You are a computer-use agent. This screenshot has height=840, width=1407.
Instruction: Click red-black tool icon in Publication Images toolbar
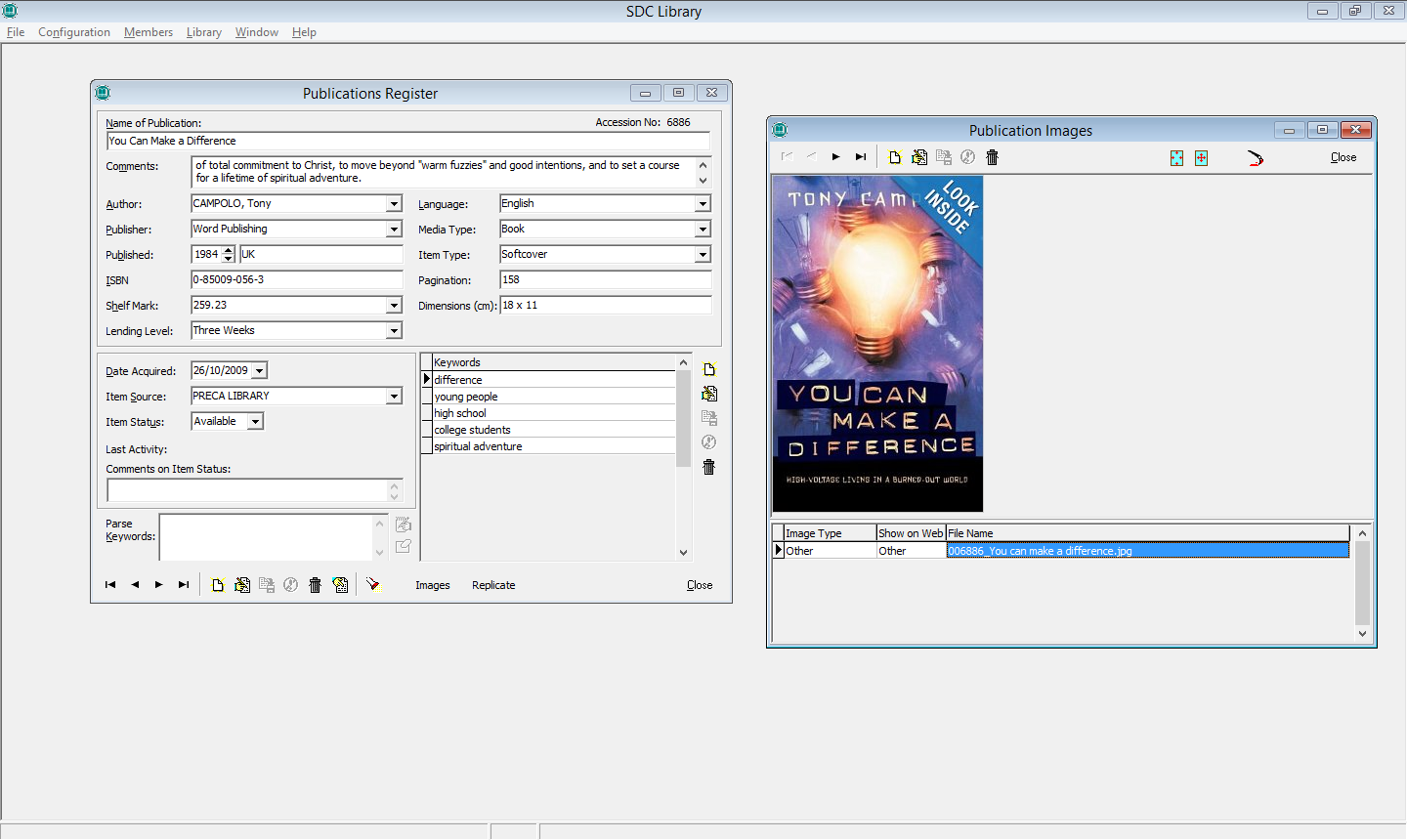(1256, 157)
